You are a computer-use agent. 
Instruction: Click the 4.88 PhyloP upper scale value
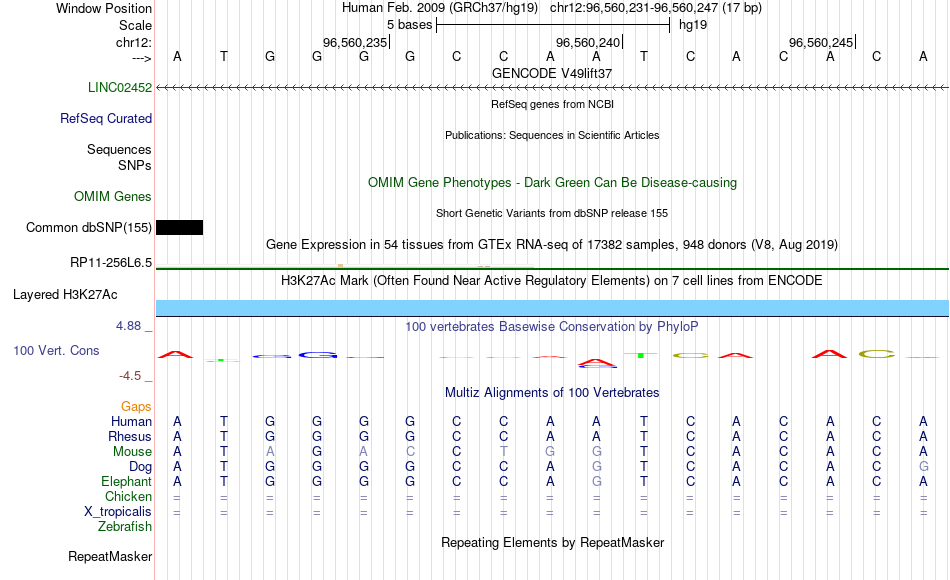tap(128, 326)
